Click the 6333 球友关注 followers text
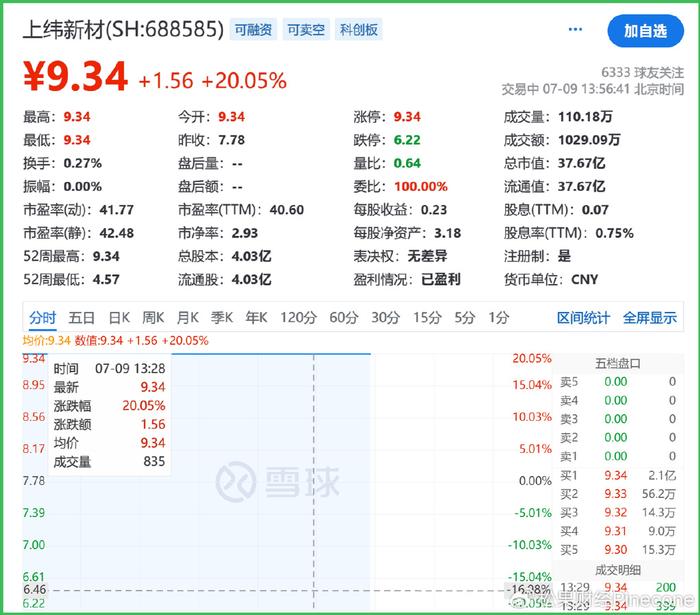Image resolution: width=700 pixels, height=615 pixels. click(x=642, y=72)
